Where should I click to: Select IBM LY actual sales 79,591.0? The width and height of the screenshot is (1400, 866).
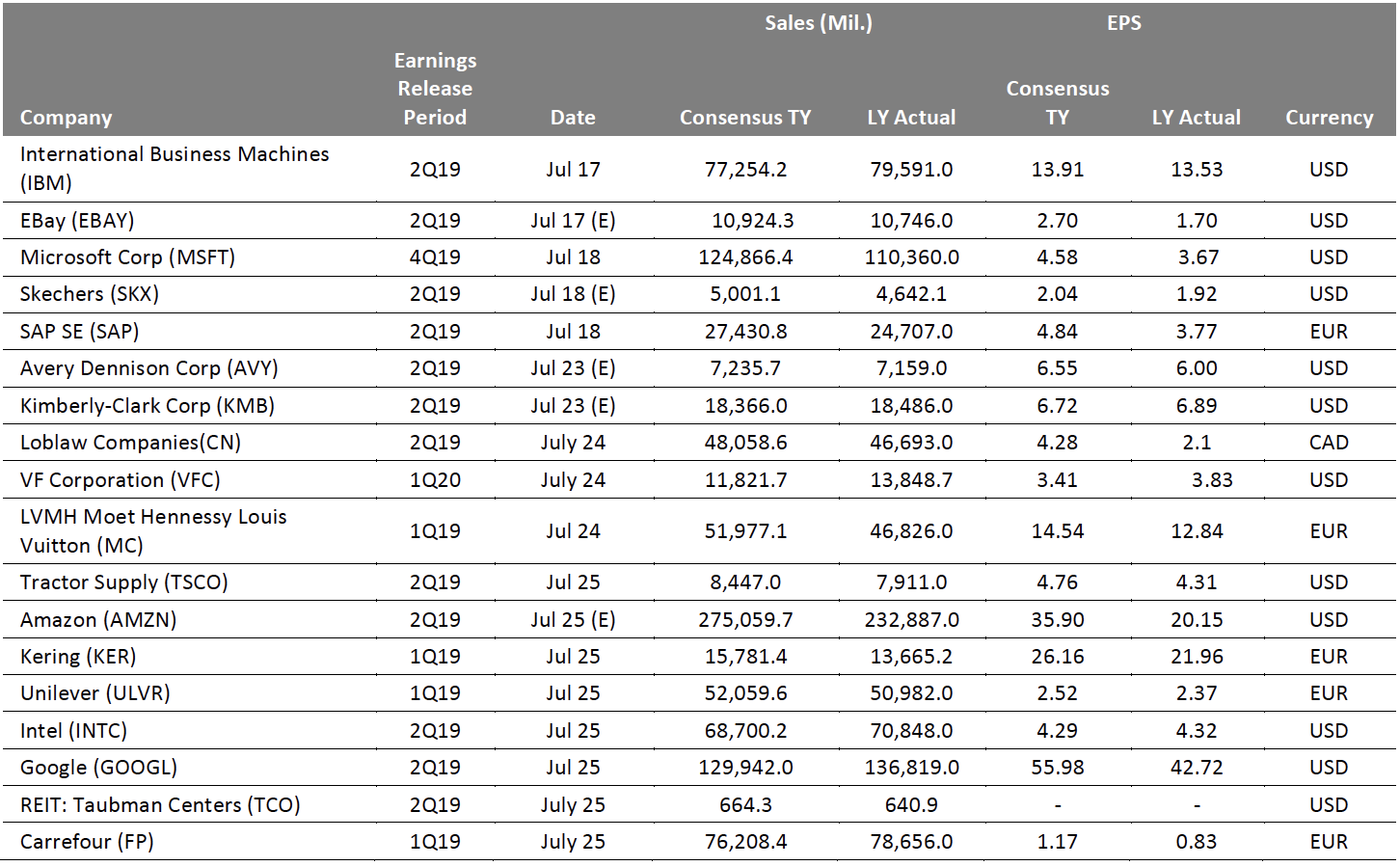[911, 170]
